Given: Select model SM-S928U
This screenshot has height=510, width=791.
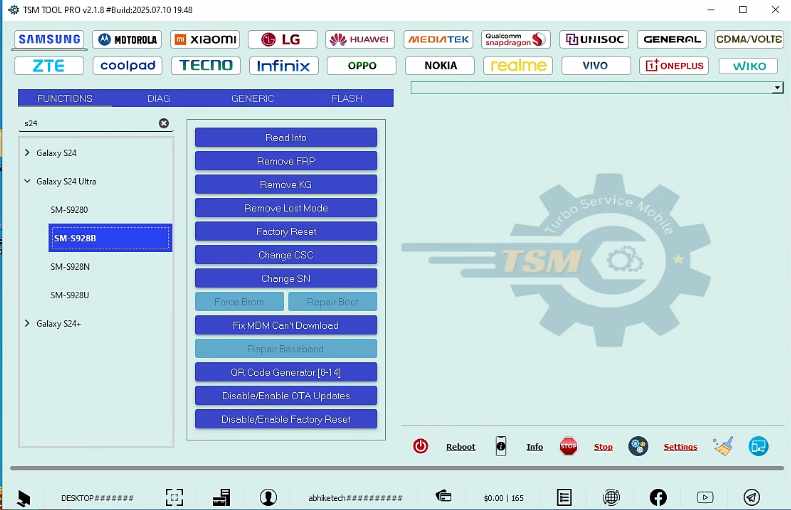Looking at the screenshot, I should [70, 295].
